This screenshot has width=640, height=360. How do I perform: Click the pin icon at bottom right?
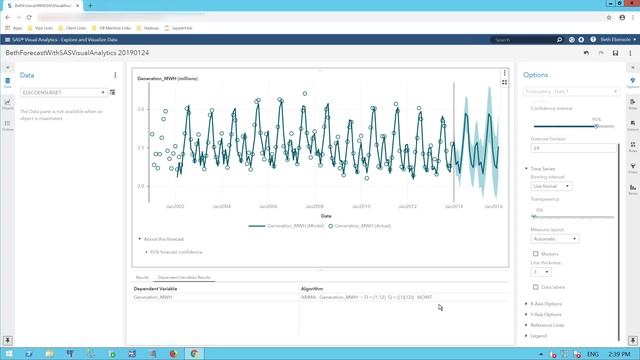tap(633, 340)
